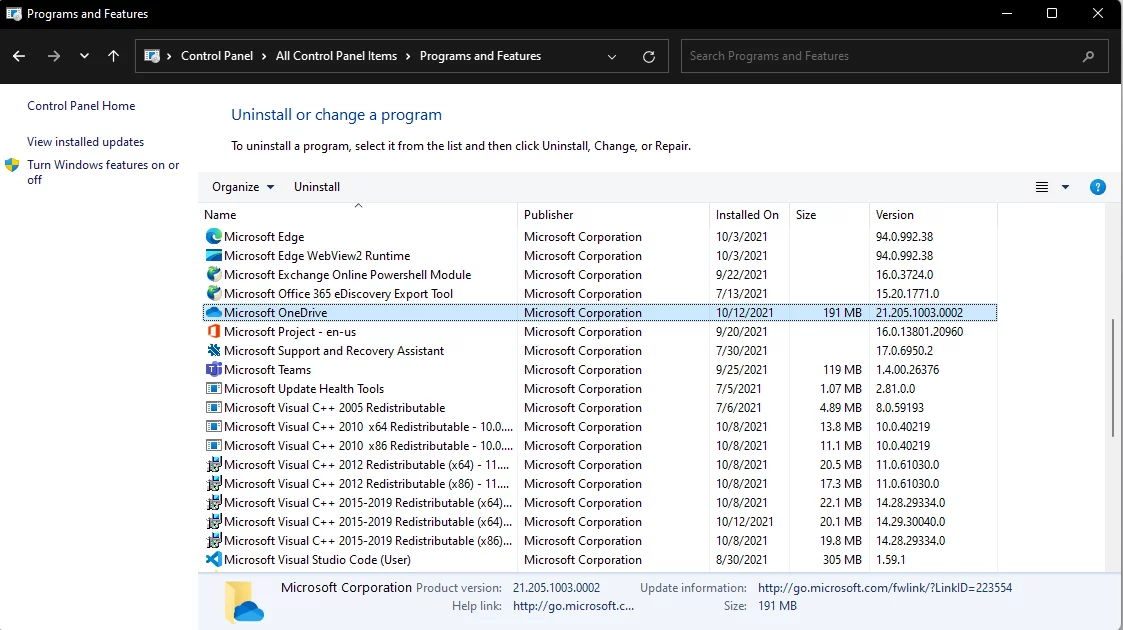Screen dimensions: 1123x630
Task: Click 9/22/2021 install date of Exchange module
Action: click(x=741, y=274)
